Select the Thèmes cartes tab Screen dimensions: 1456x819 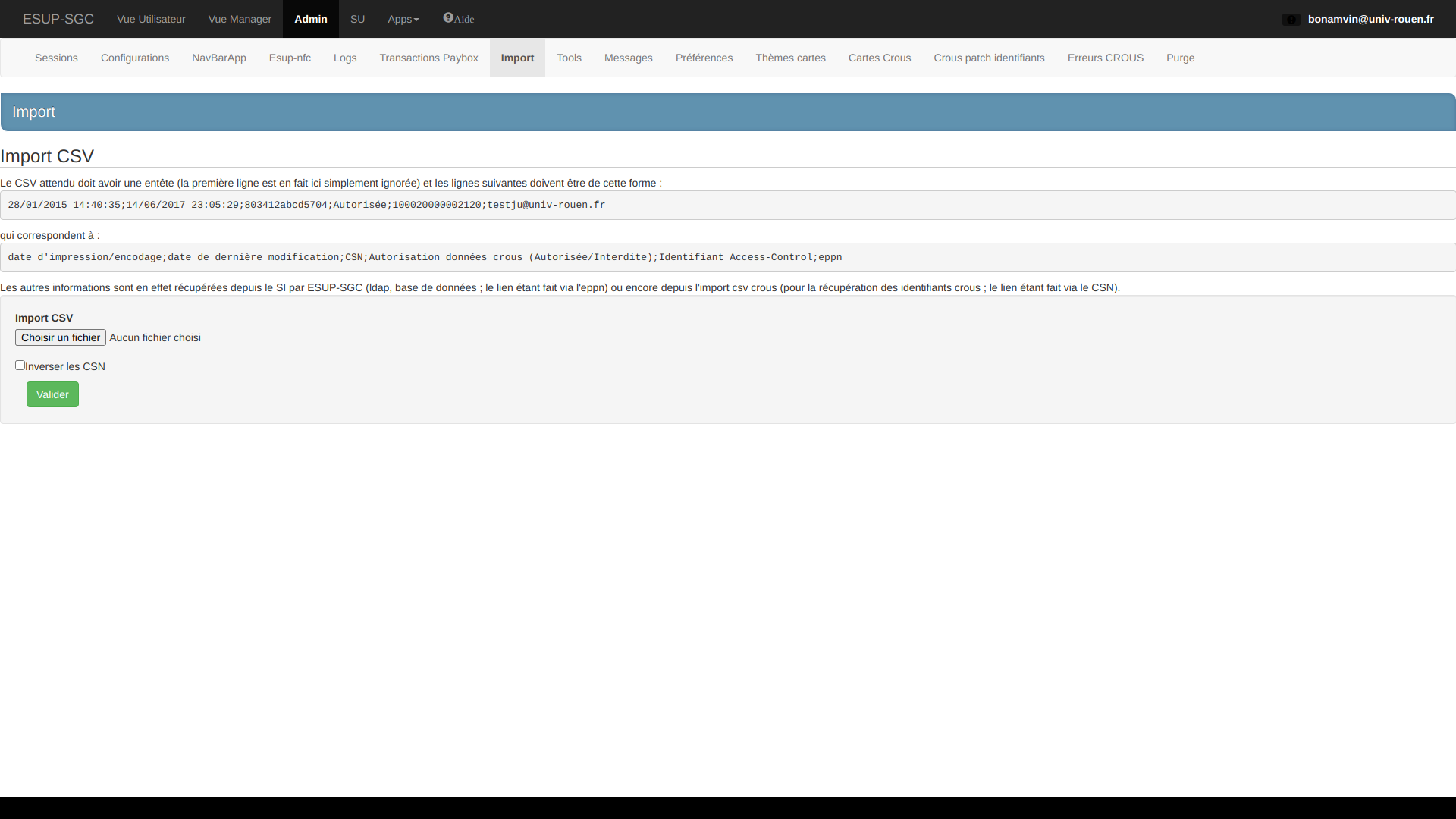pos(790,58)
